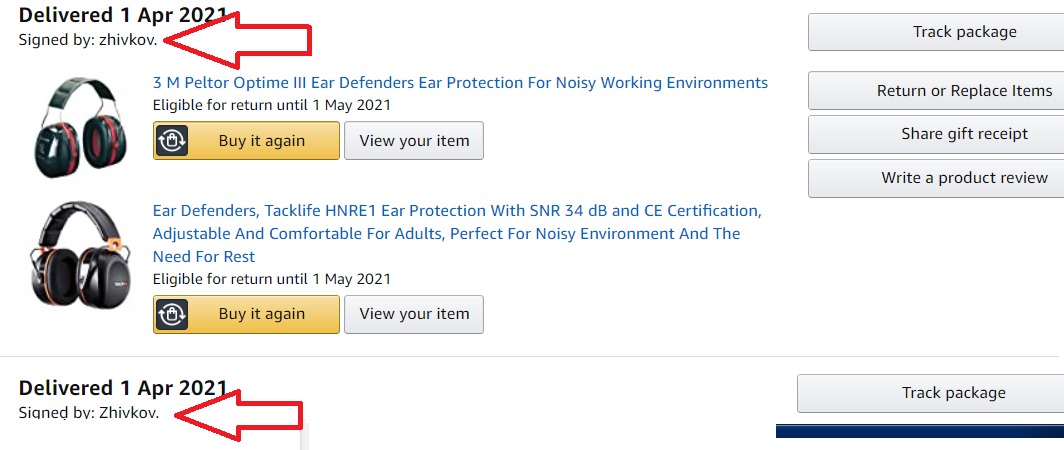Click the cart icon on the 3M Peltor Buy it again button
Screen dimensions: 1064x450
(173, 141)
